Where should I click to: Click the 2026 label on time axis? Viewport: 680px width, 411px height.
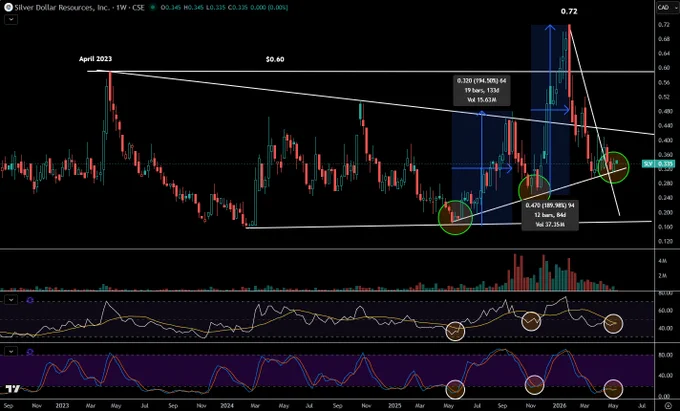click(558, 406)
